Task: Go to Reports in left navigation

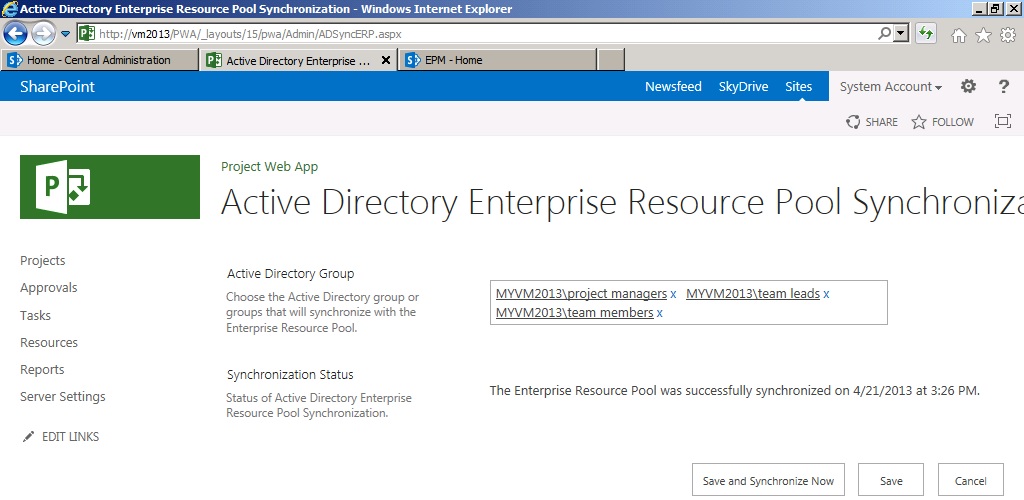Action: click(x=42, y=369)
